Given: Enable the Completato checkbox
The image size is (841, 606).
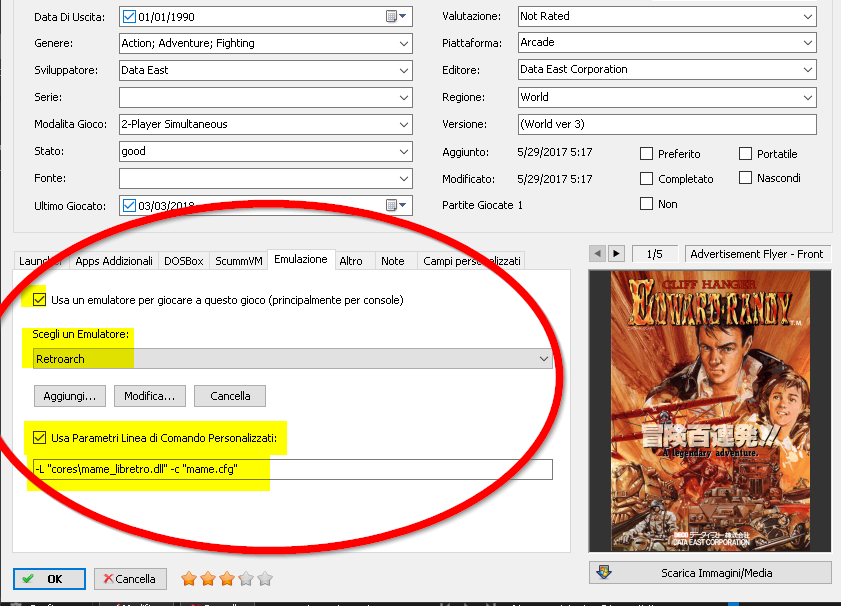Looking at the screenshot, I should (646, 179).
